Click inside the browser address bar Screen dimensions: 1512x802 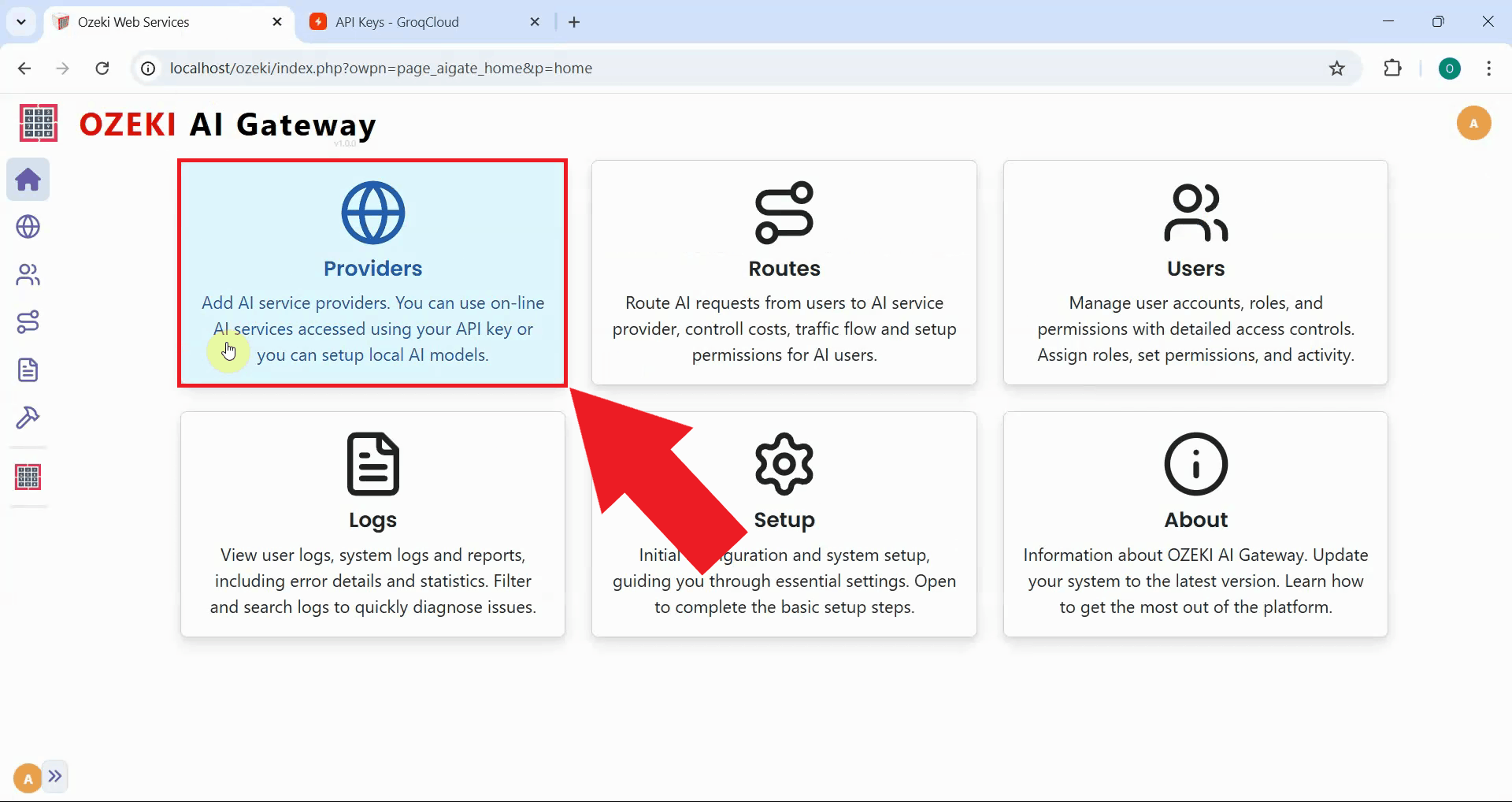coord(472,68)
